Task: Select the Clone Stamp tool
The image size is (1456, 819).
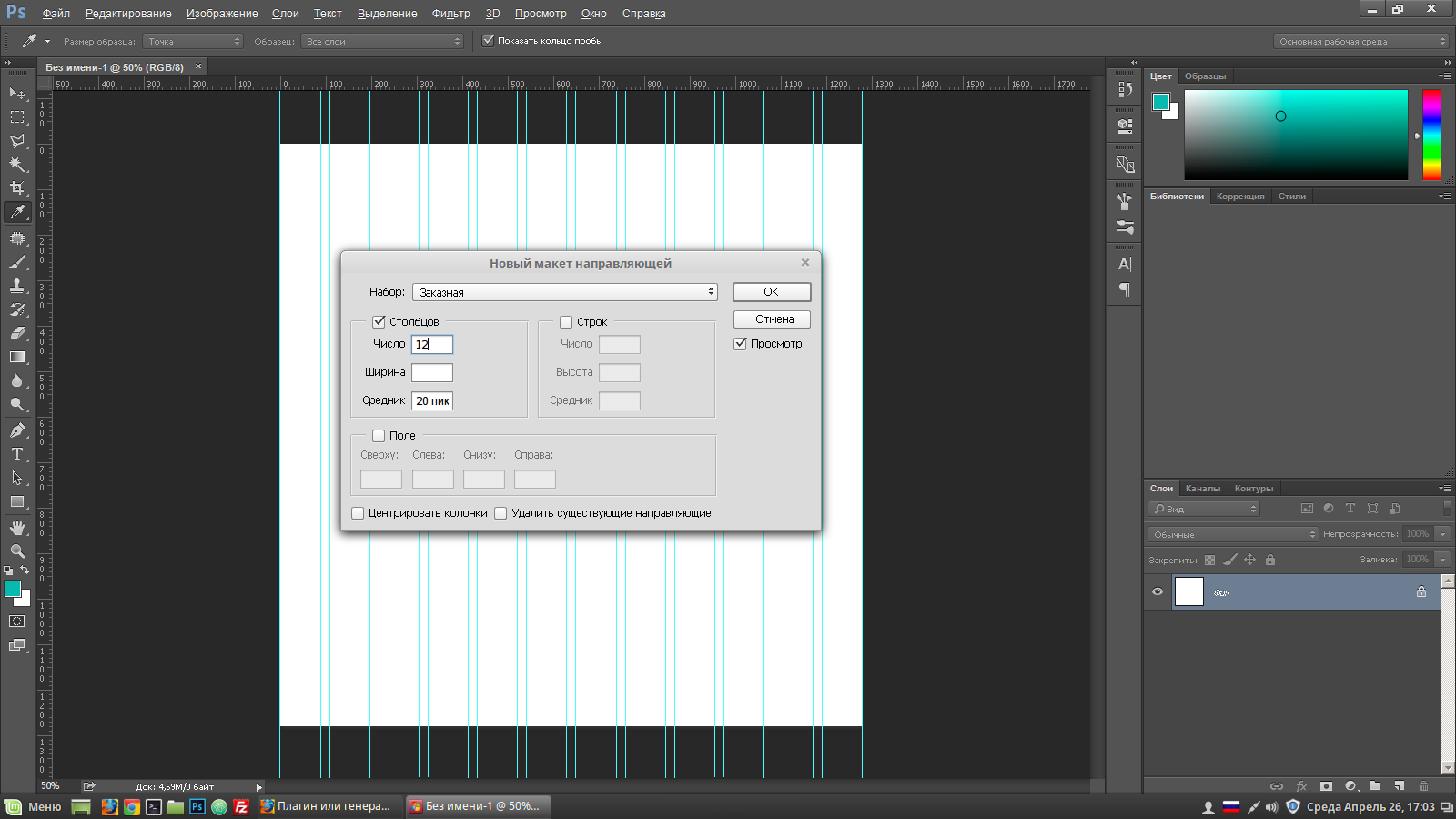Action: tap(17, 286)
